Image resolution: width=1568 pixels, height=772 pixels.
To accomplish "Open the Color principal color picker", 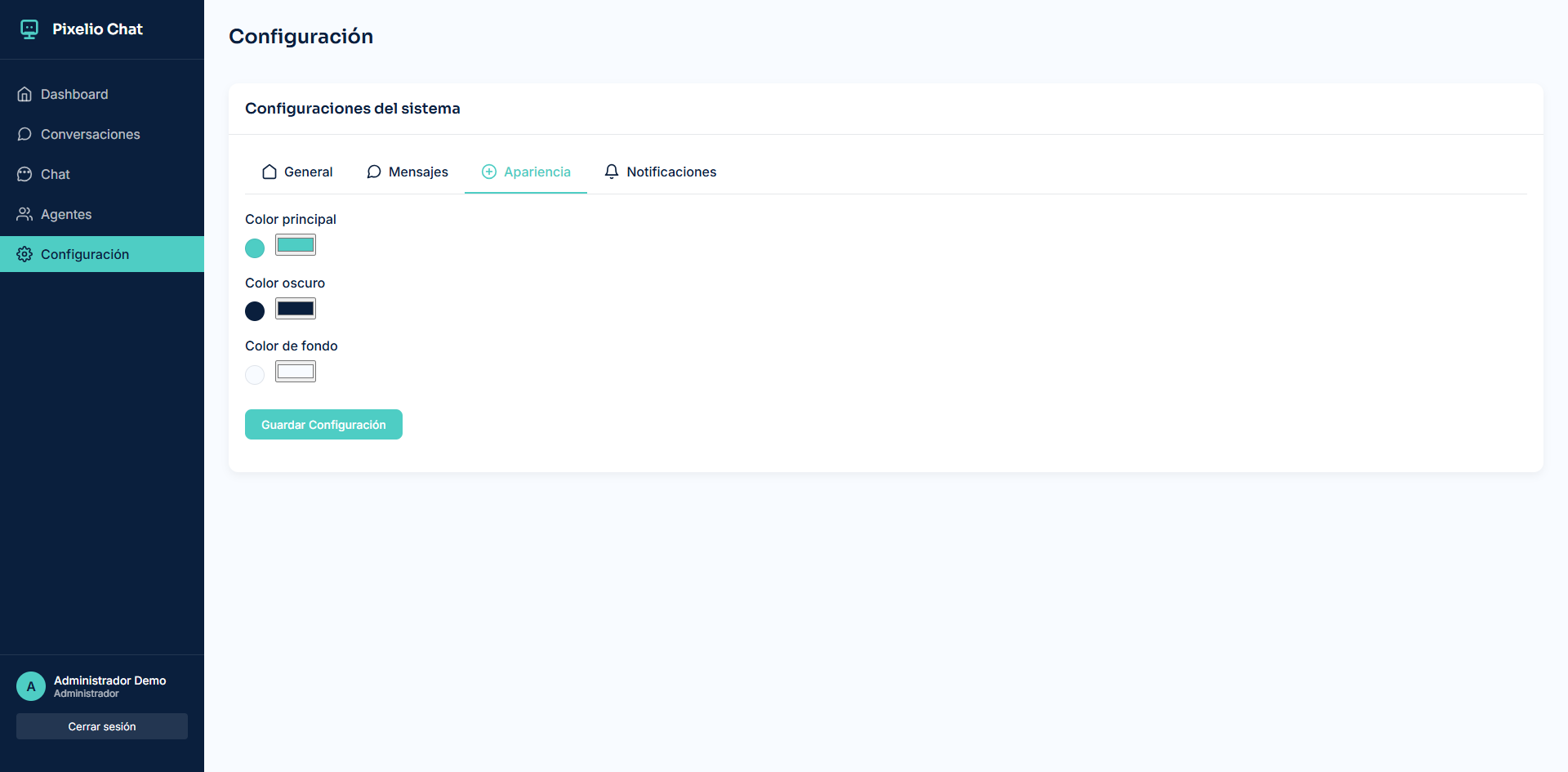I will (296, 245).
